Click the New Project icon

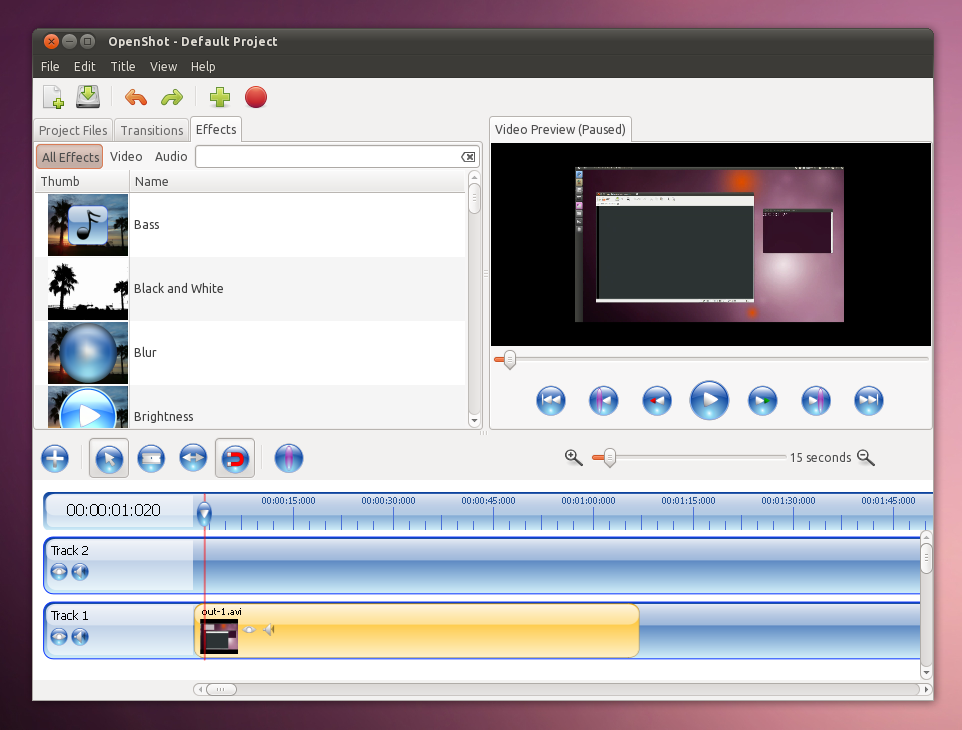click(53, 97)
